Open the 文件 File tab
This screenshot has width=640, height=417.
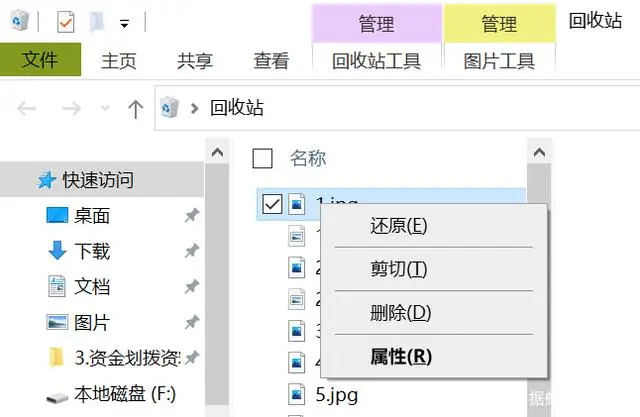pyautogui.click(x=40, y=61)
